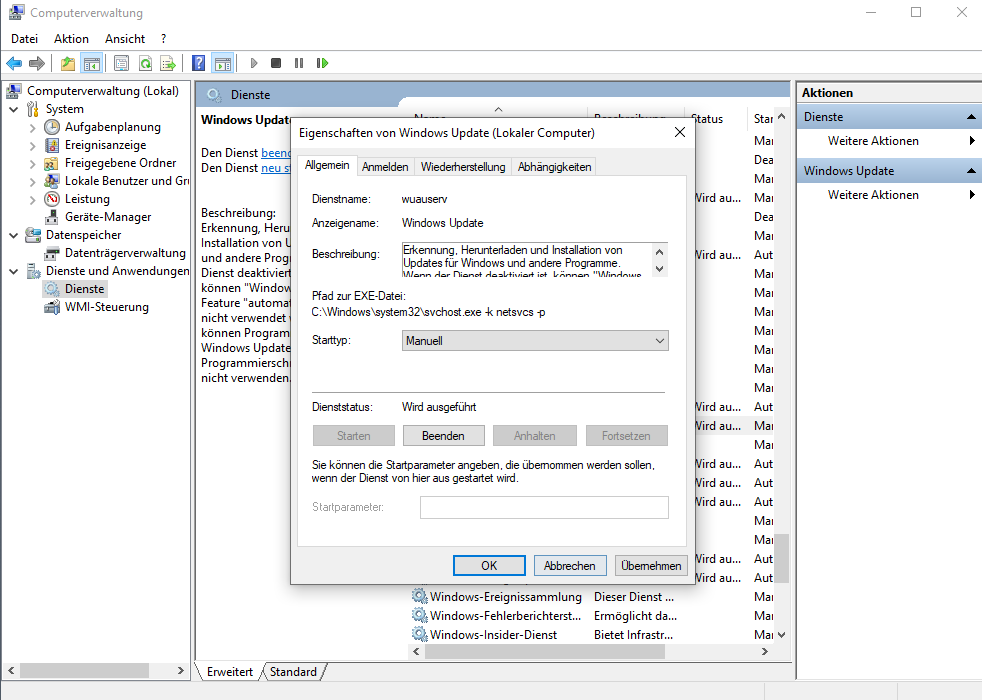The image size is (982, 700).
Task: Click the tree pane horizontal scrollbar
Action: (x=85, y=671)
